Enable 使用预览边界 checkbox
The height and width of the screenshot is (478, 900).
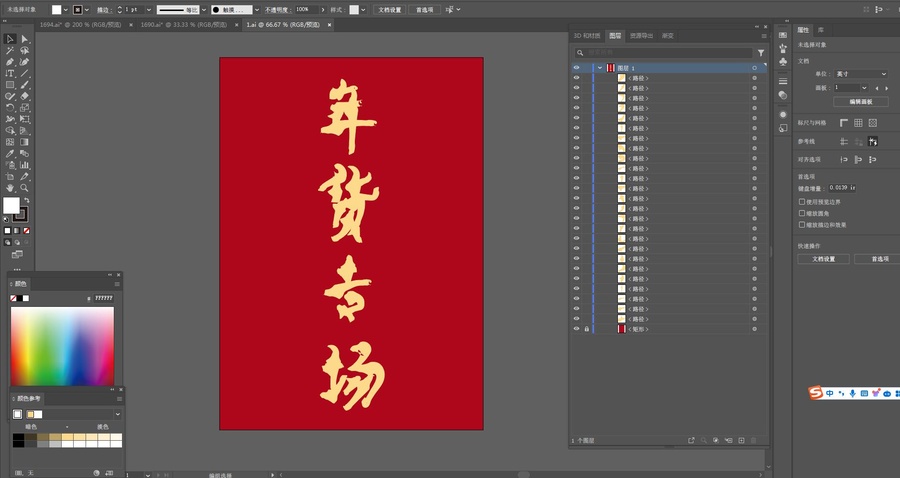[802, 202]
